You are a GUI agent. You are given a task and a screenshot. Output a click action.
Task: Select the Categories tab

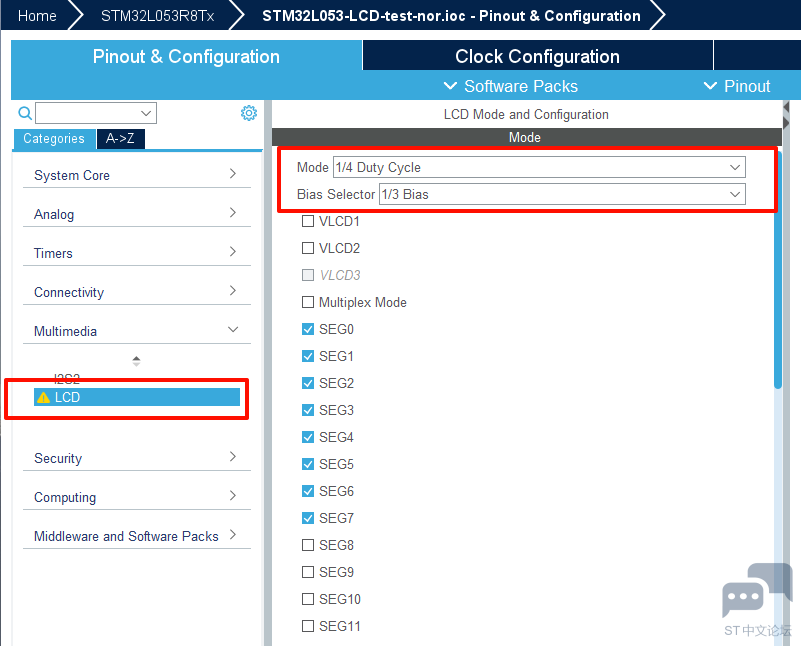click(54, 139)
